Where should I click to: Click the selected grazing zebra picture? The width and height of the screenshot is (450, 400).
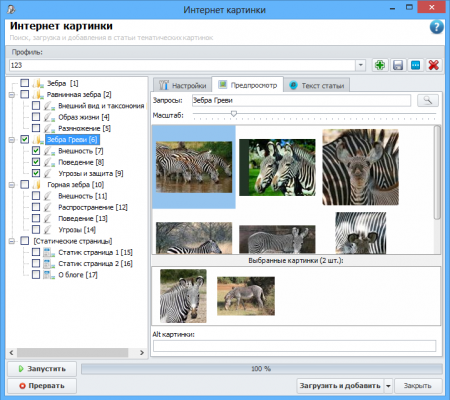[246, 296]
